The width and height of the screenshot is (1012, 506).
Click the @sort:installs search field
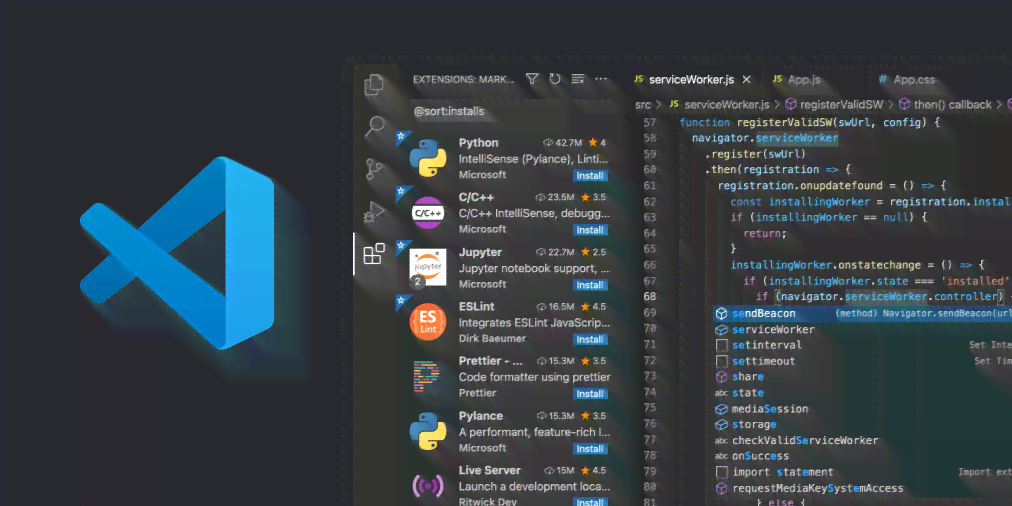(x=510, y=111)
